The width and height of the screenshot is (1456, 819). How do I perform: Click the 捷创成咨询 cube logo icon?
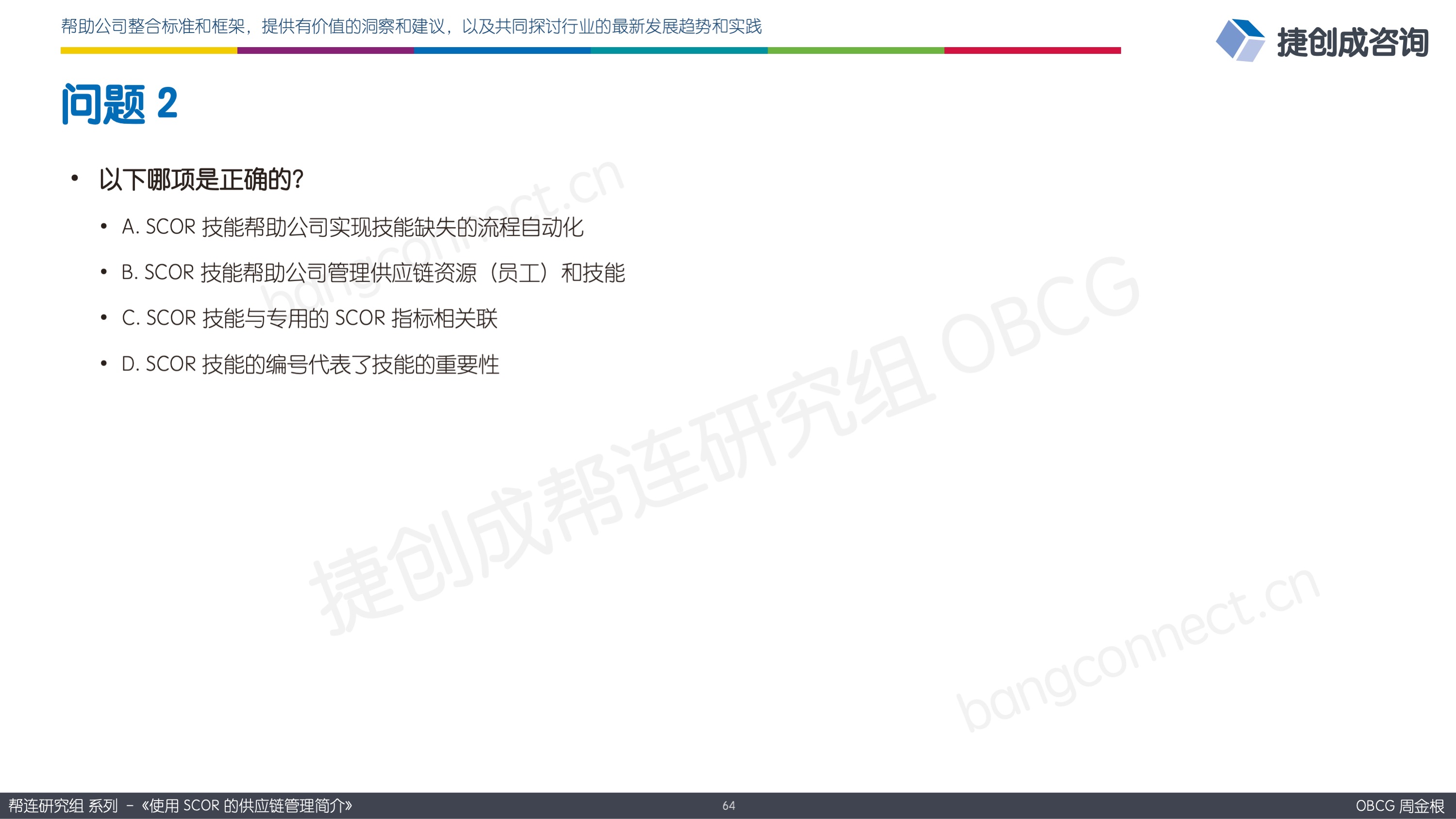[1240, 40]
